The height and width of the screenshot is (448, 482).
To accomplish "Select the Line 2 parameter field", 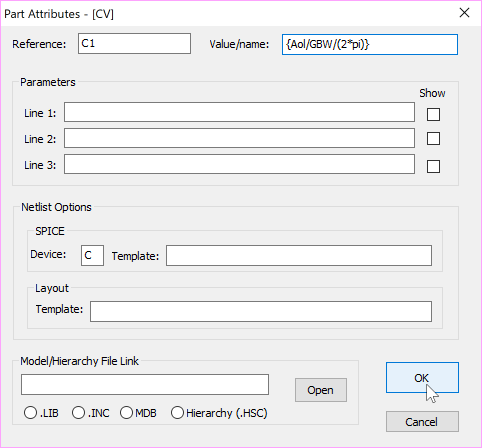I will tap(239, 138).
